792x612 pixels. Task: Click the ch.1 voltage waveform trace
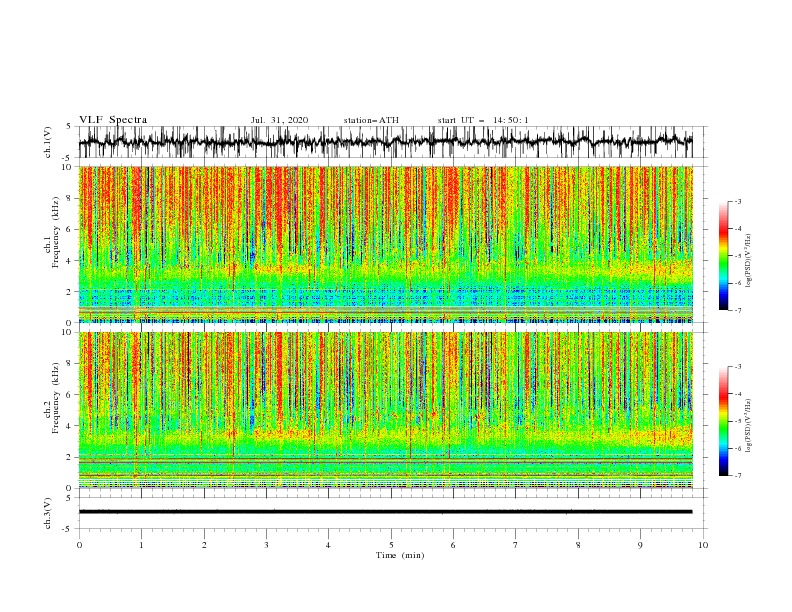click(x=385, y=142)
